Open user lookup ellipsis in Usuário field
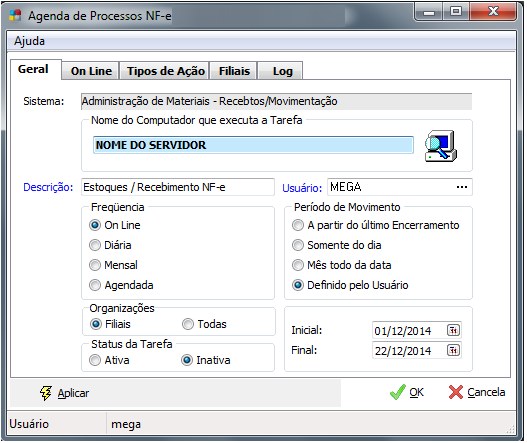The height and width of the screenshot is (443, 527). (x=462, y=187)
